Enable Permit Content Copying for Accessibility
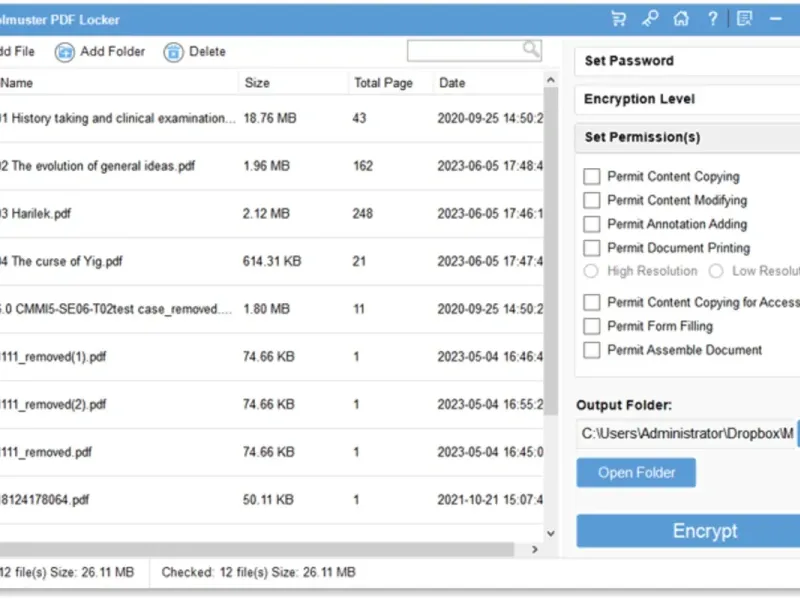Viewport: 800px width, 600px height. tap(592, 302)
